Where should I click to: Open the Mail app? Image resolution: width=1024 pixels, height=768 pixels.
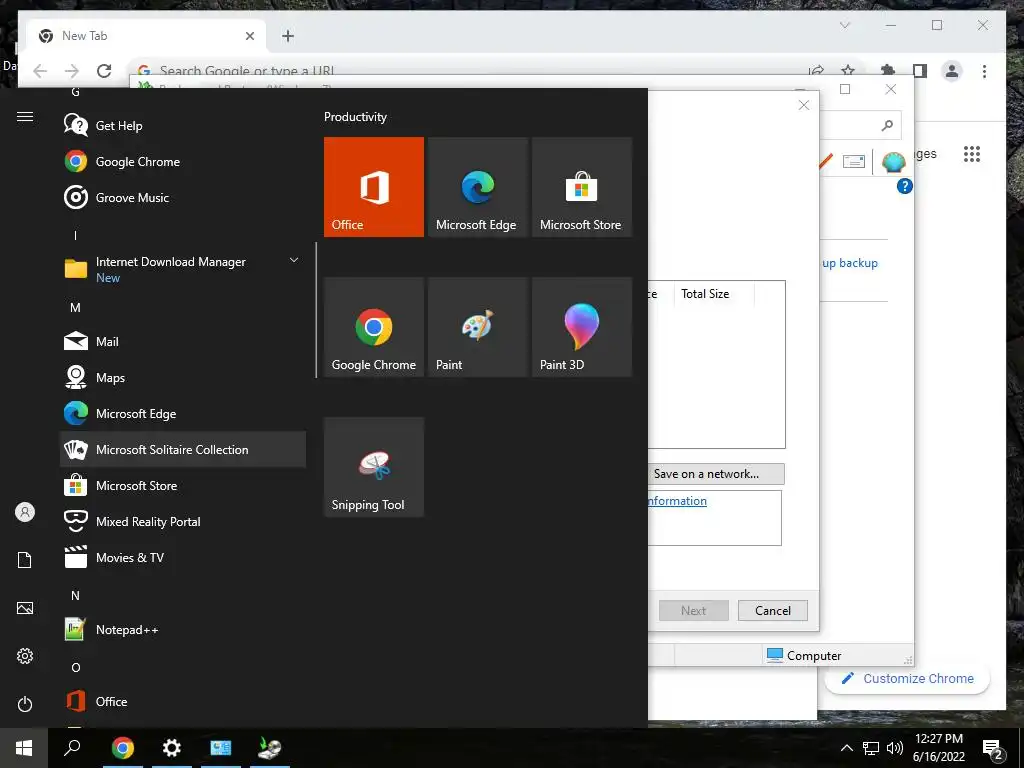coord(183,341)
